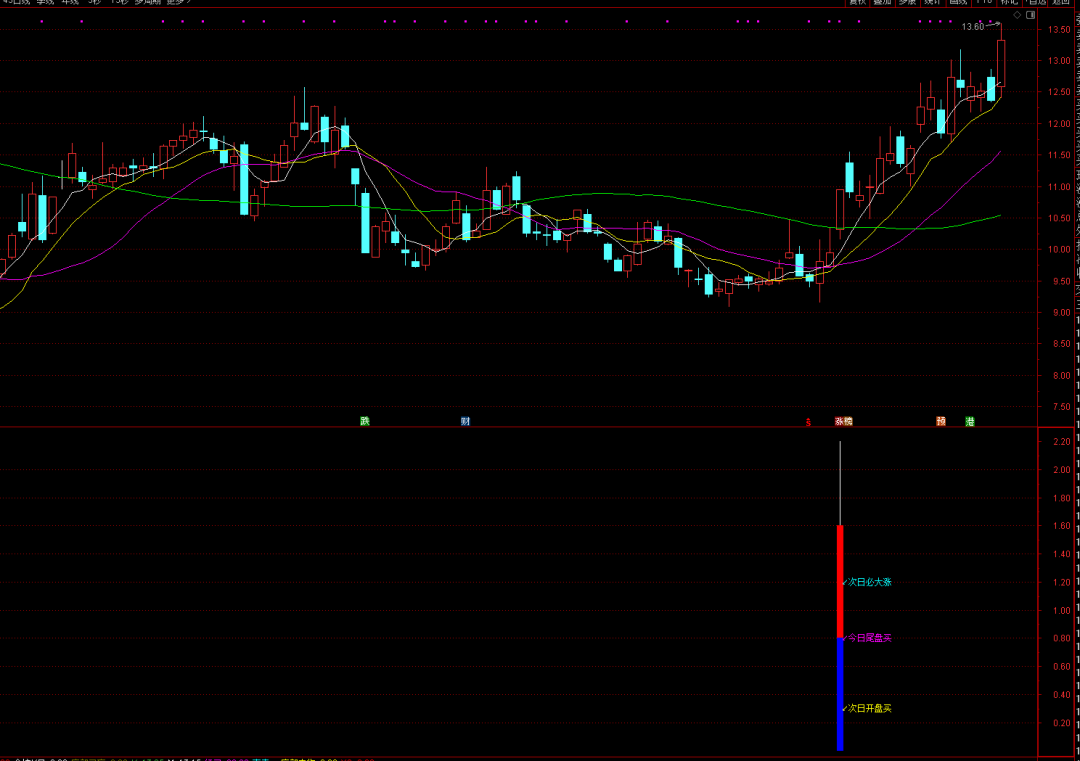This screenshot has width=1080, height=761.
Task: Click the 次日必大涨 signal label
Action: 869,581
